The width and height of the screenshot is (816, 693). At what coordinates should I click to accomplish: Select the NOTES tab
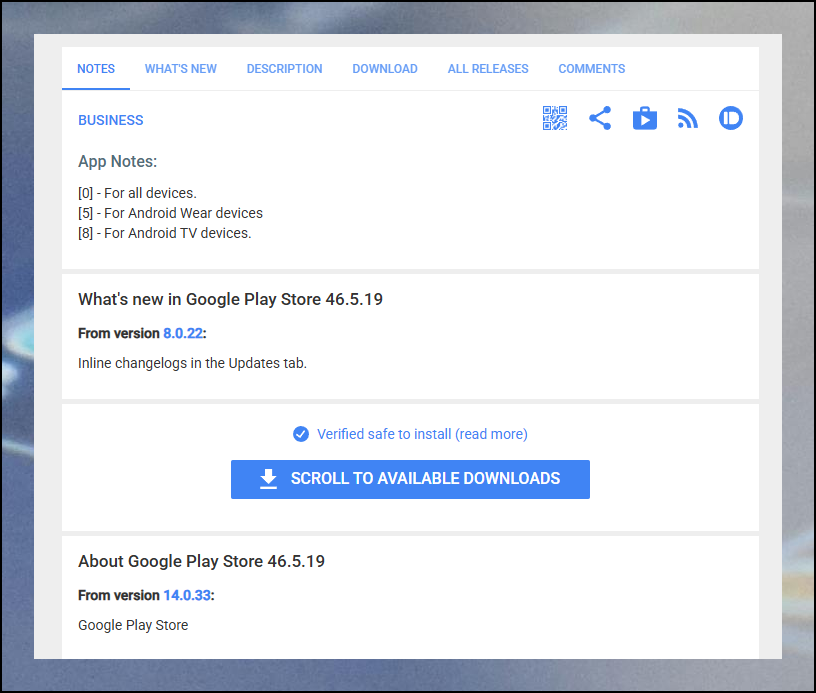(x=96, y=69)
